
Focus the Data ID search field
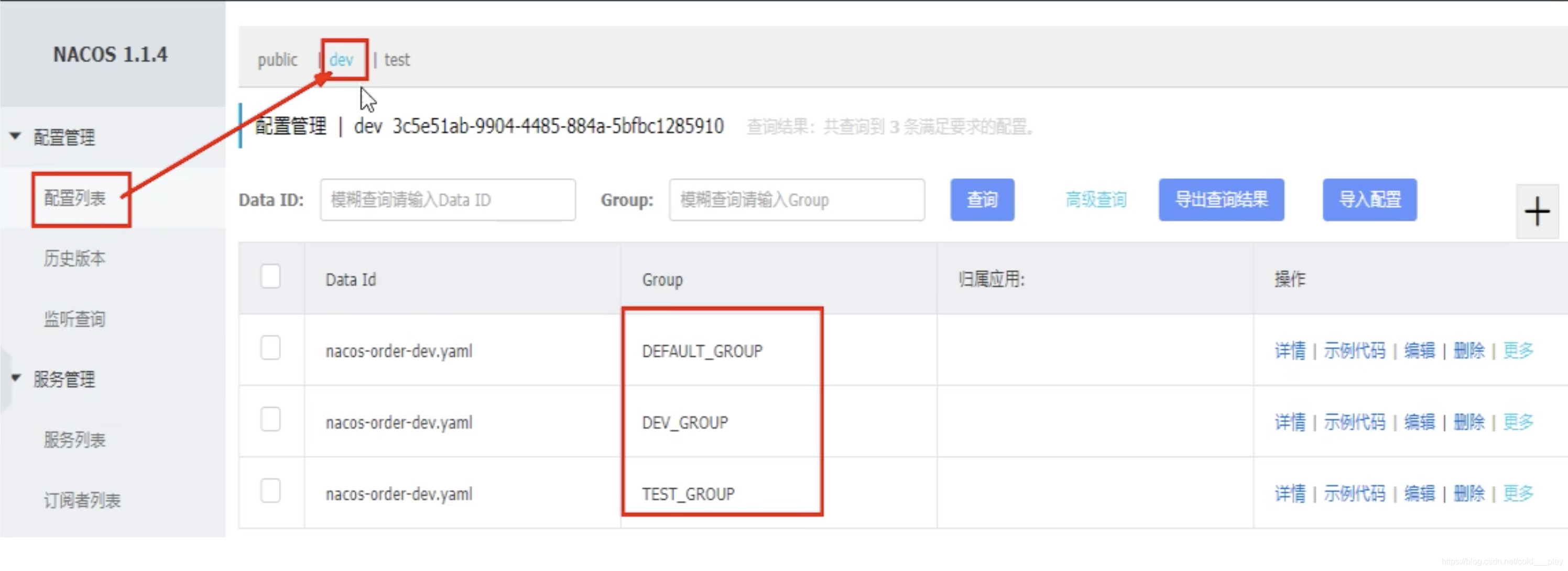[x=448, y=200]
